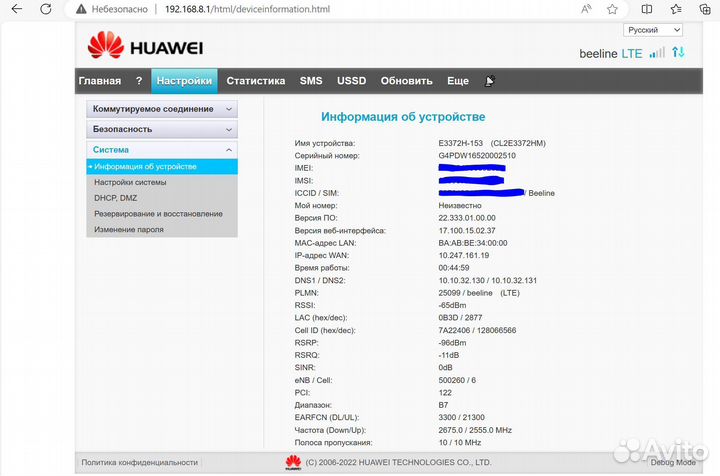Image resolution: width=720 pixels, height=476 pixels.
Task: Click WAN IP value 10.247.161.19
Action: click(464, 255)
